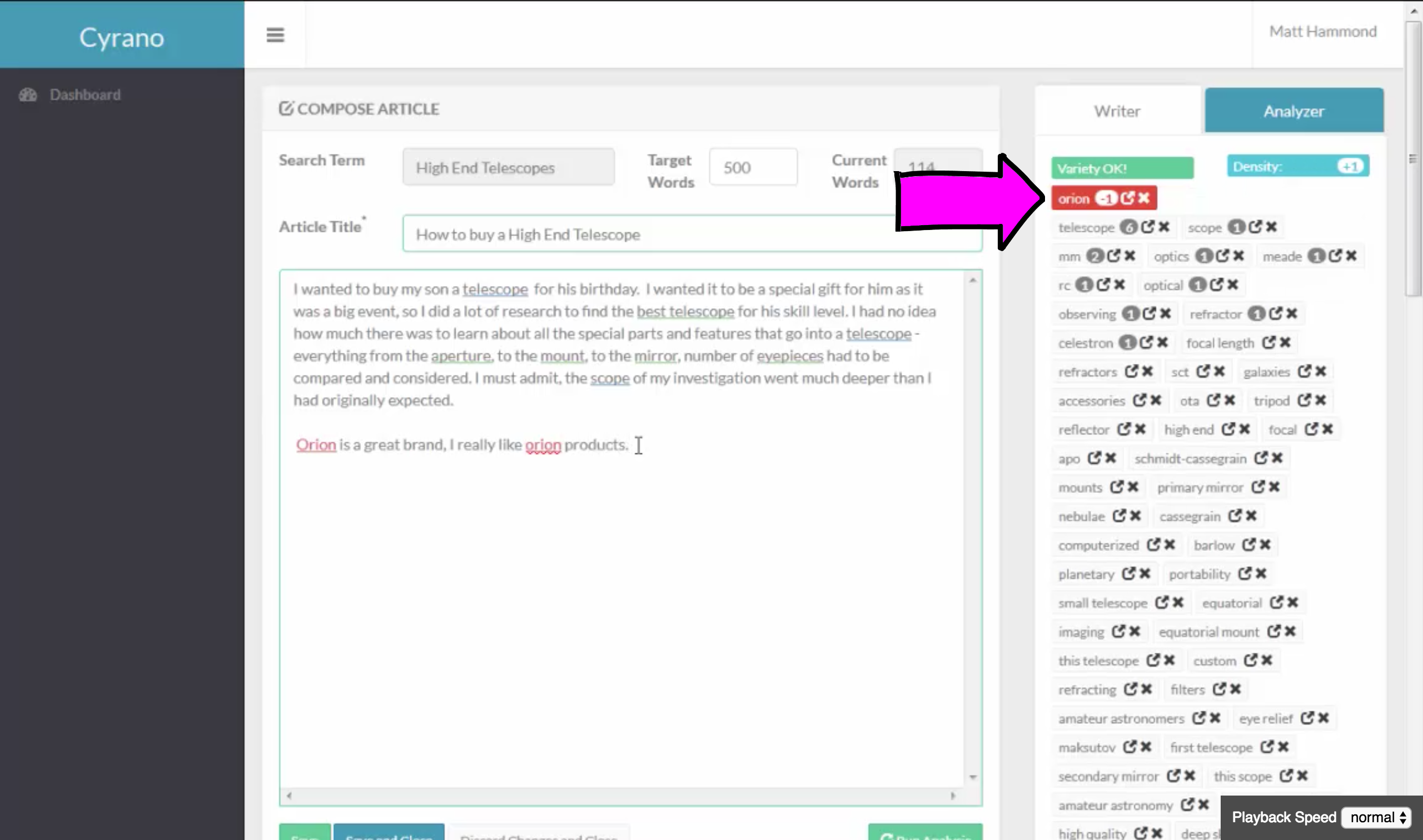Open external link for celestron keyword

pyautogui.click(x=1146, y=342)
